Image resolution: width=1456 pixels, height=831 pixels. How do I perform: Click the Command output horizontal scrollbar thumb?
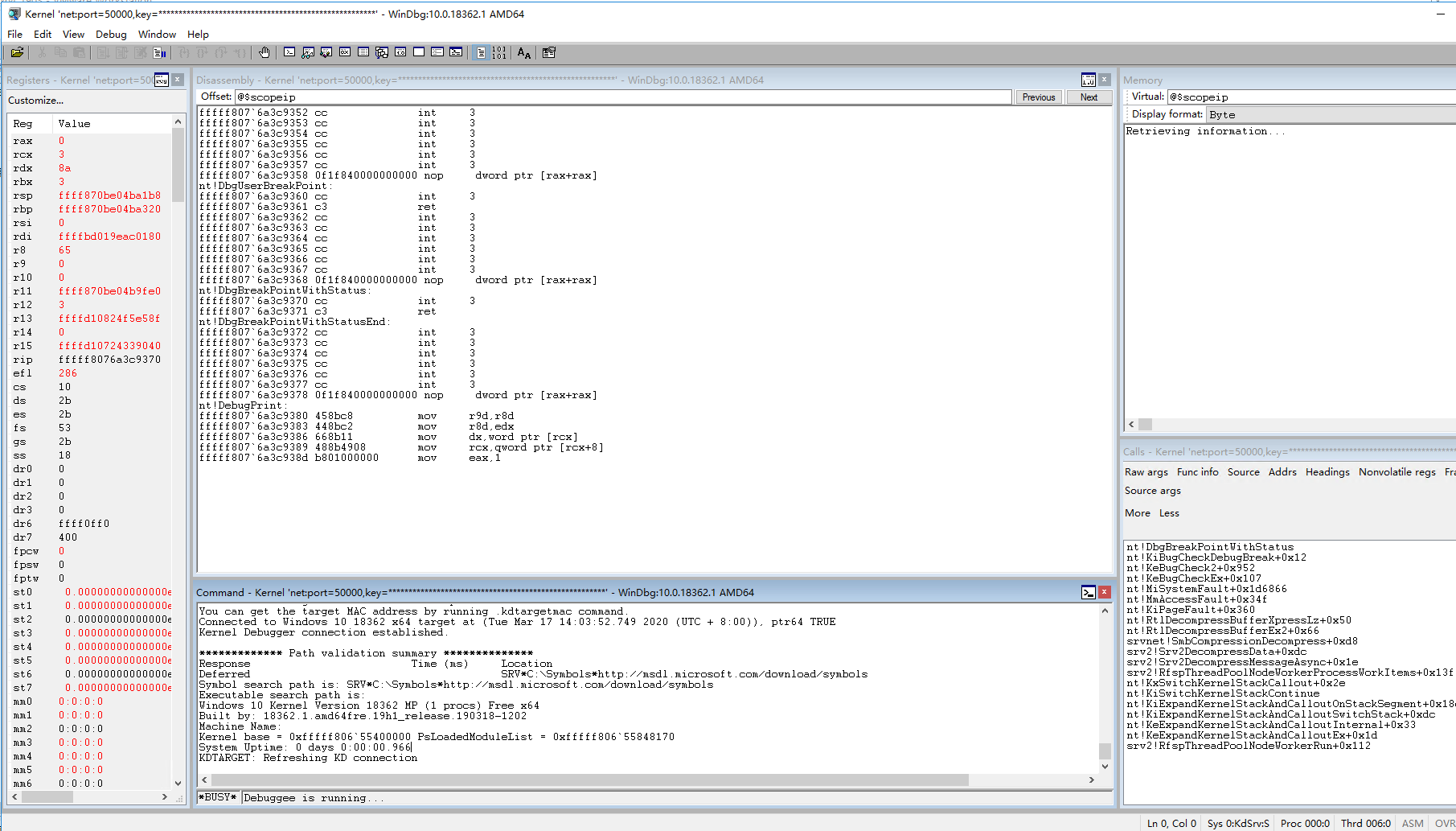tap(589, 780)
